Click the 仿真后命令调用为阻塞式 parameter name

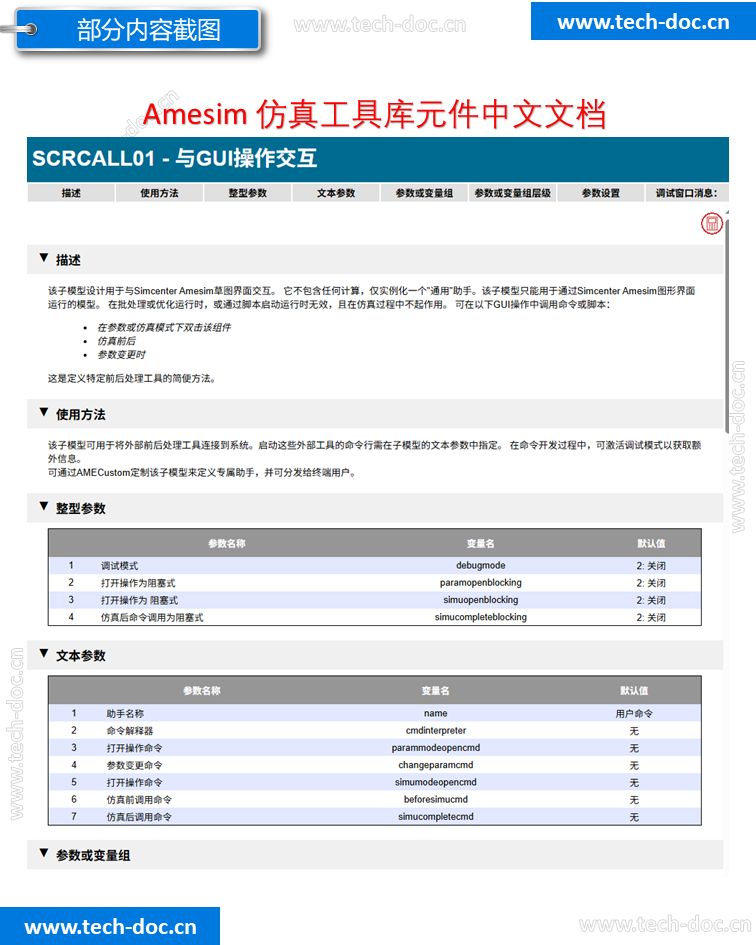pyautogui.click(x=152, y=617)
